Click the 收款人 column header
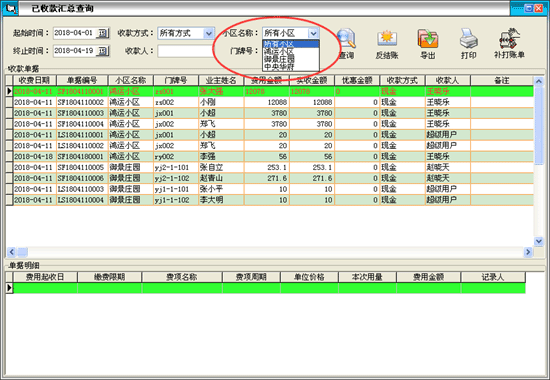550x380 pixels. click(448, 80)
